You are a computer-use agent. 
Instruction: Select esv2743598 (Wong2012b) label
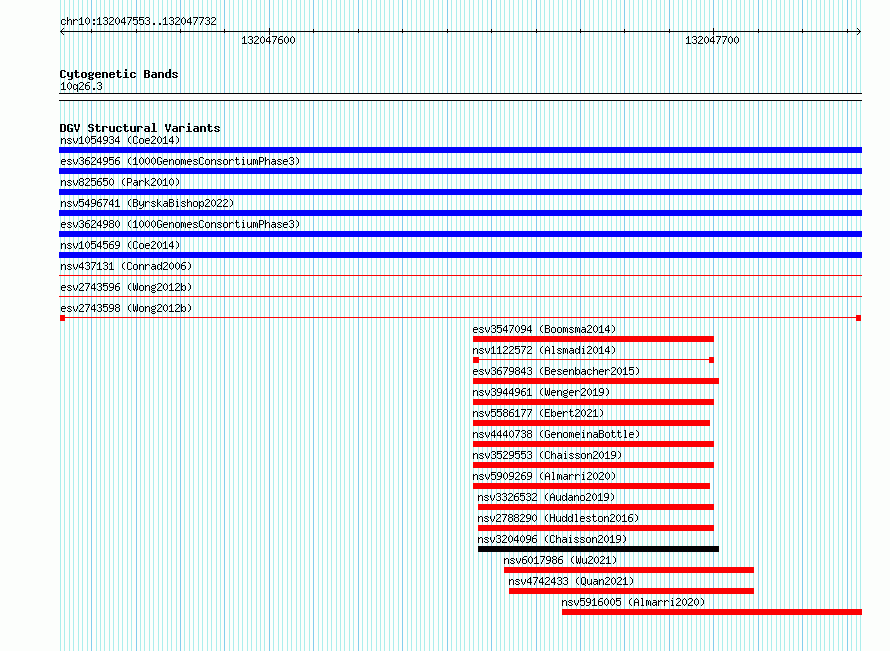point(126,308)
